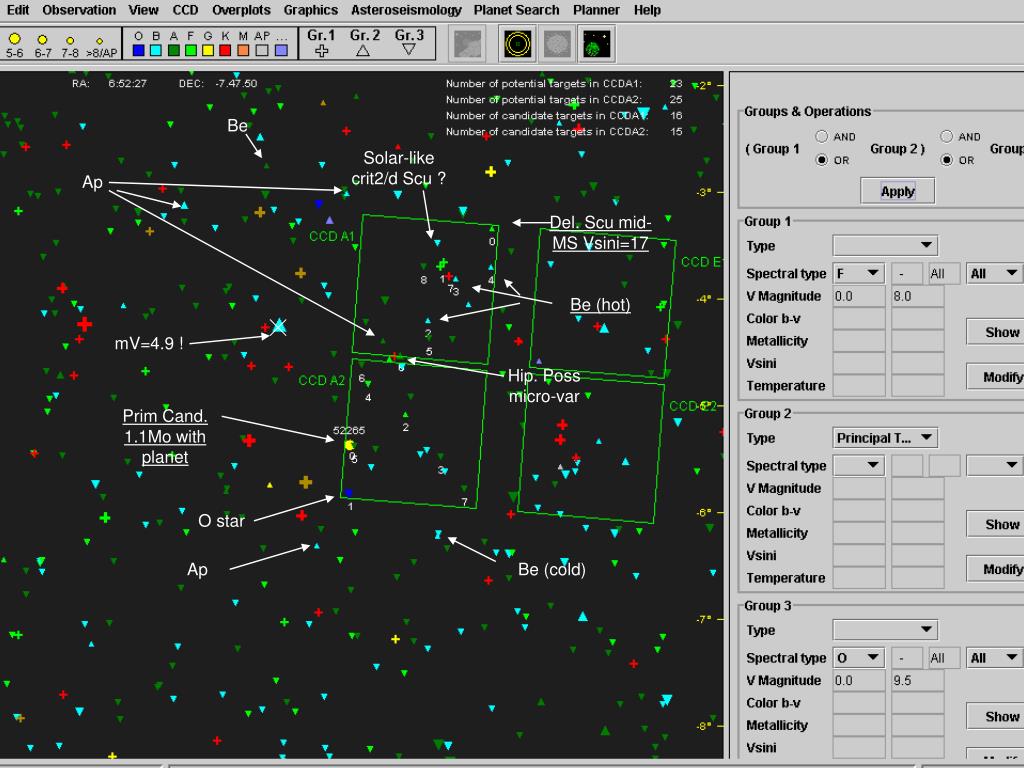Viewport: 1024px width, 768px height.
Task: Click the large red plus star near left edge
Action: (84, 324)
